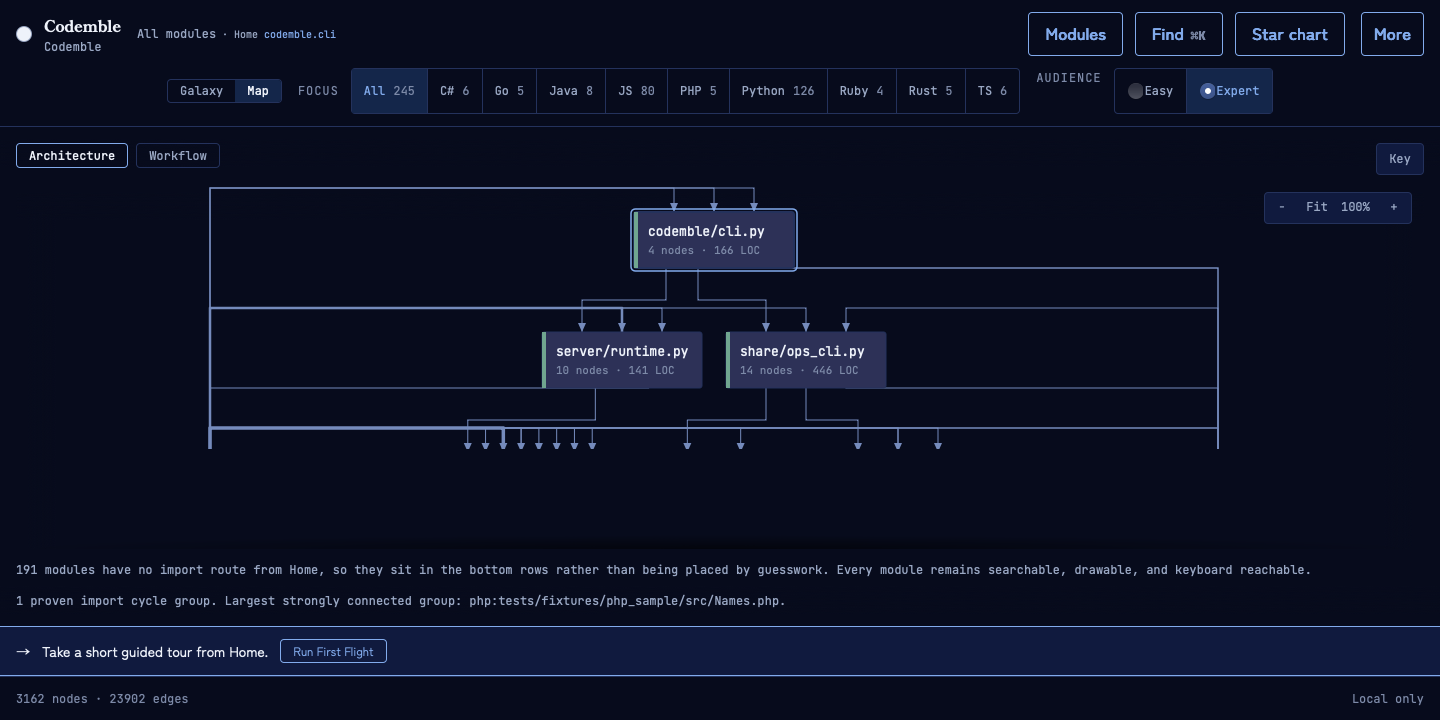The image size is (1440, 720).
Task: Switch to Map view
Action: tap(258, 91)
